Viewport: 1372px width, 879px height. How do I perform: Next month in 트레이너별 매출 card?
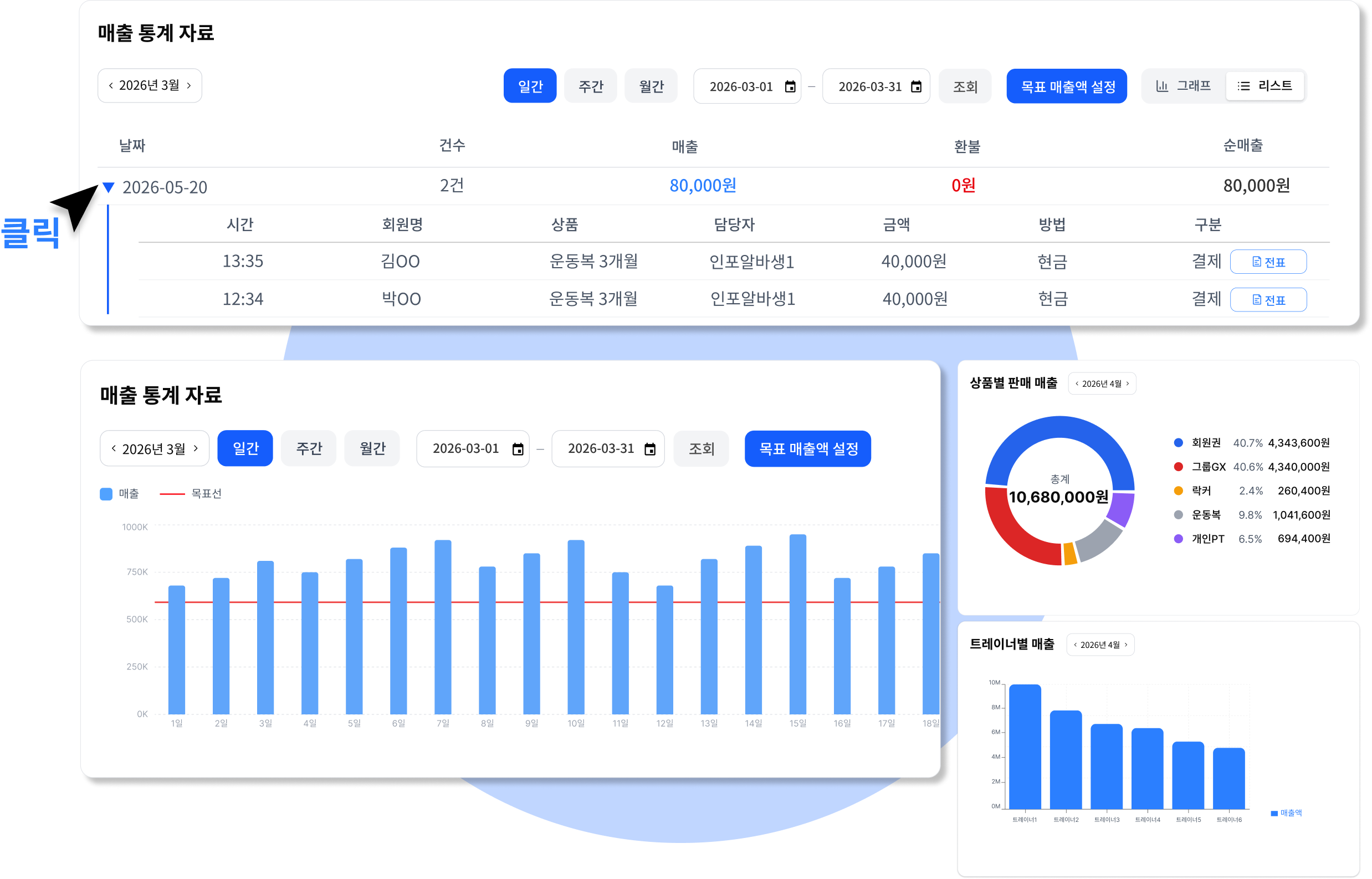coord(1125,645)
